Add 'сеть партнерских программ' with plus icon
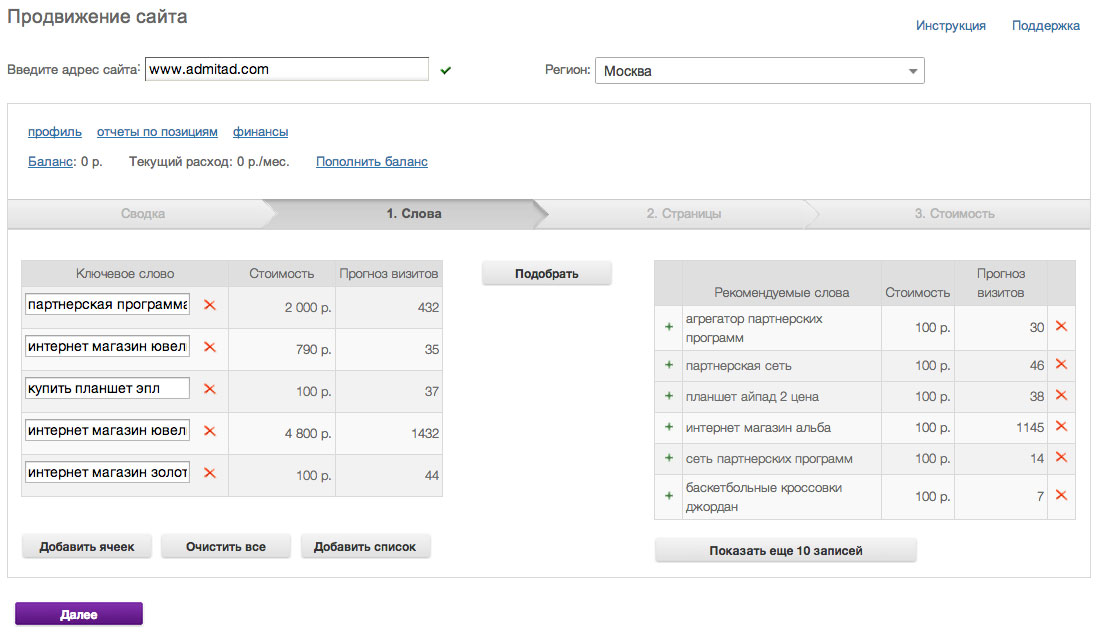Image resolution: width=1100 pixels, height=640 pixels. (668, 458)
